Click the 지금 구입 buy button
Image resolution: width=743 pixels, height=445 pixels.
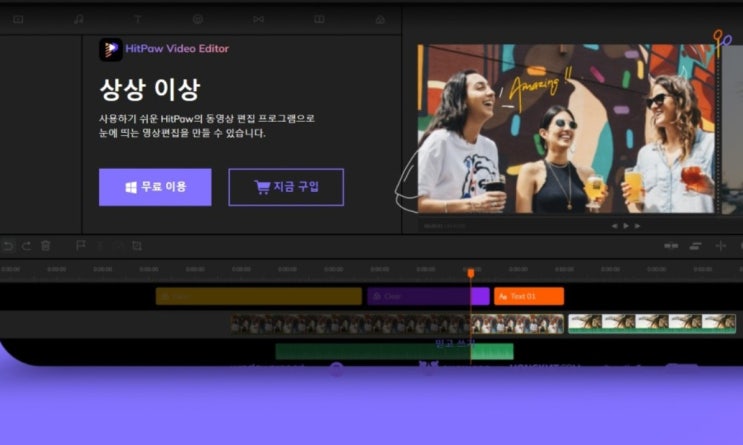click(x=286, y=187)
